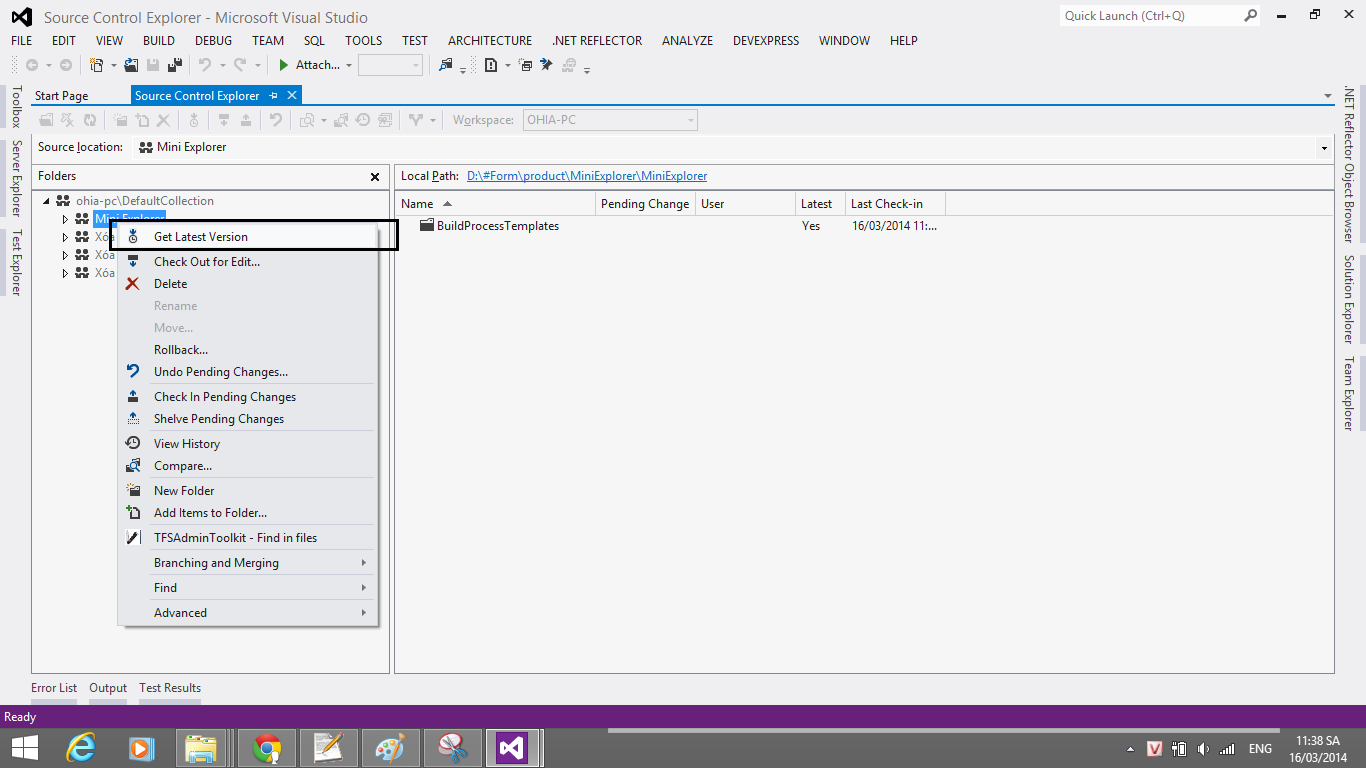The height and width of the screenshot is (768, 1366).
Task: Collapse the ohia-pc\DefaultCollection tree node
Action: pos(47,201)
